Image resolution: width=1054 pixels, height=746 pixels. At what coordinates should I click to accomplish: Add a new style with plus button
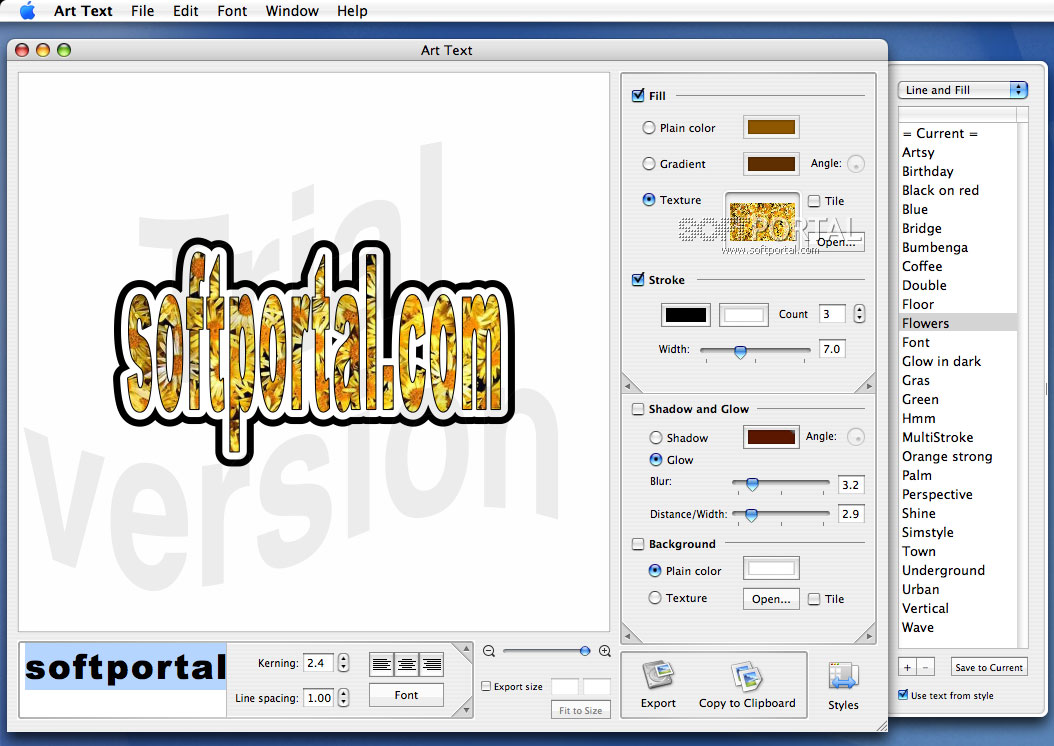pyautogui.click(x=907, y=667)
